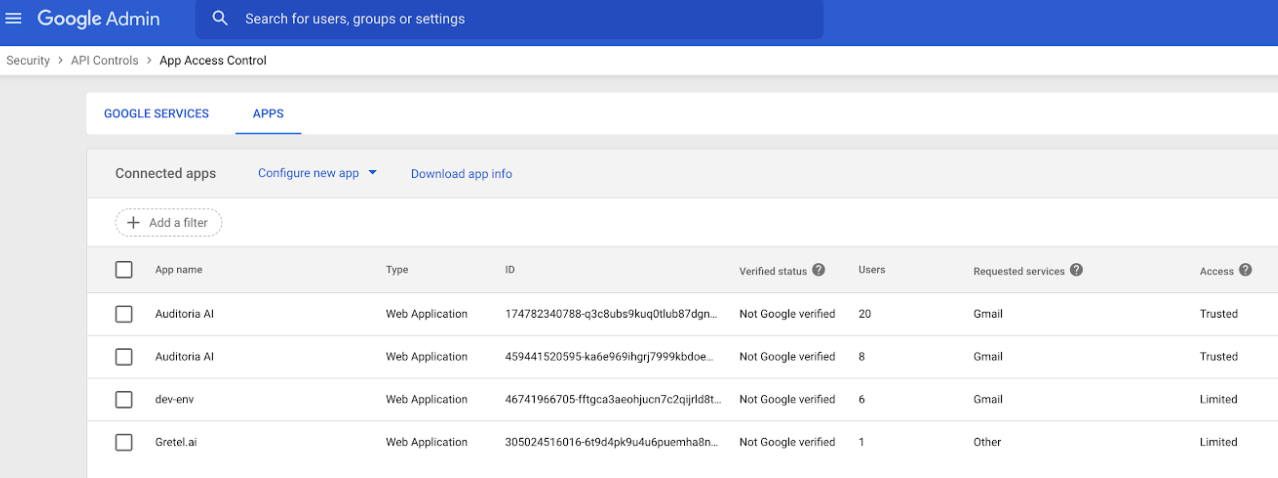Sort by App name column header
This screenshot has height=478, width=1278.
pyautogui.click(x=178, y=270)
